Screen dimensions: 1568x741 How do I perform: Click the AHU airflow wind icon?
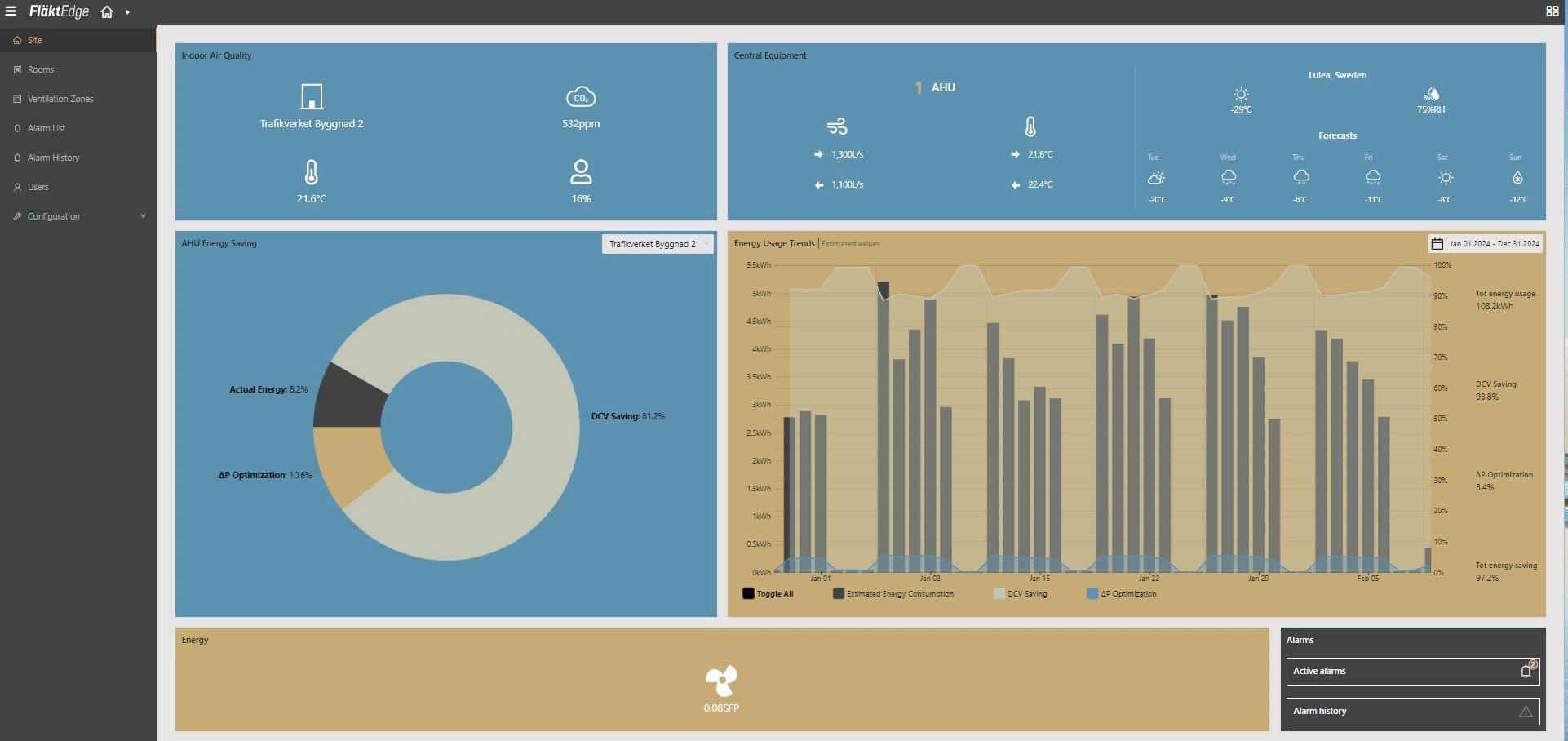tap(837, 126)
